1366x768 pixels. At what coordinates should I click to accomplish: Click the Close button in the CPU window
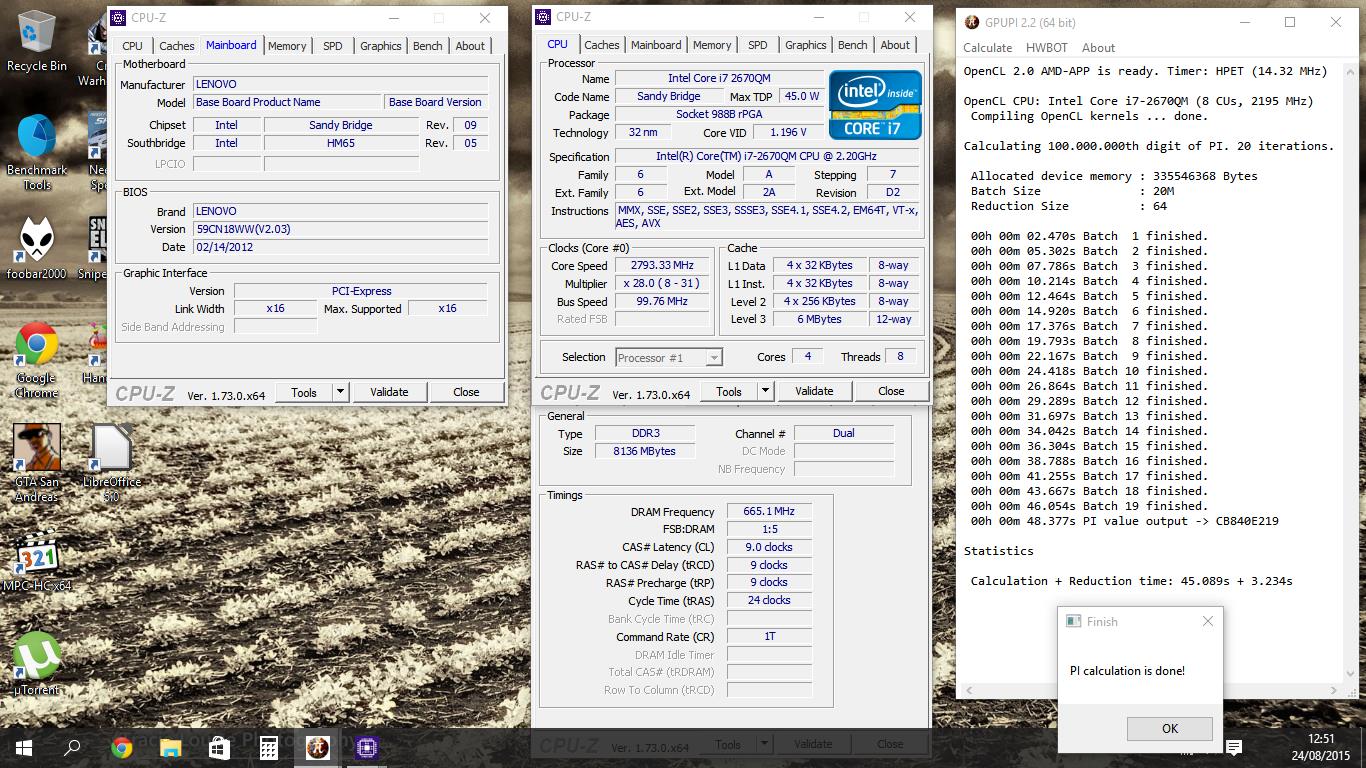tap(891, 391)
